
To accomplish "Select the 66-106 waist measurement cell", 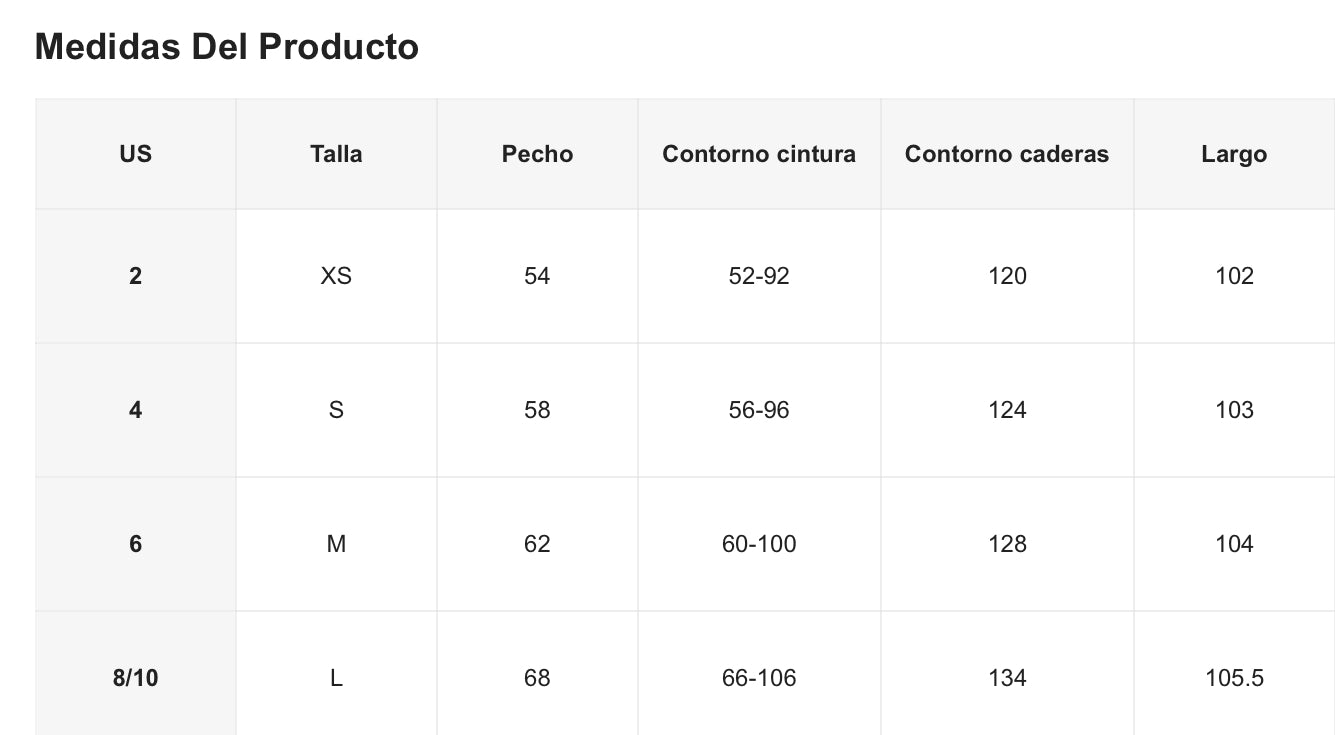I will 759,678.
